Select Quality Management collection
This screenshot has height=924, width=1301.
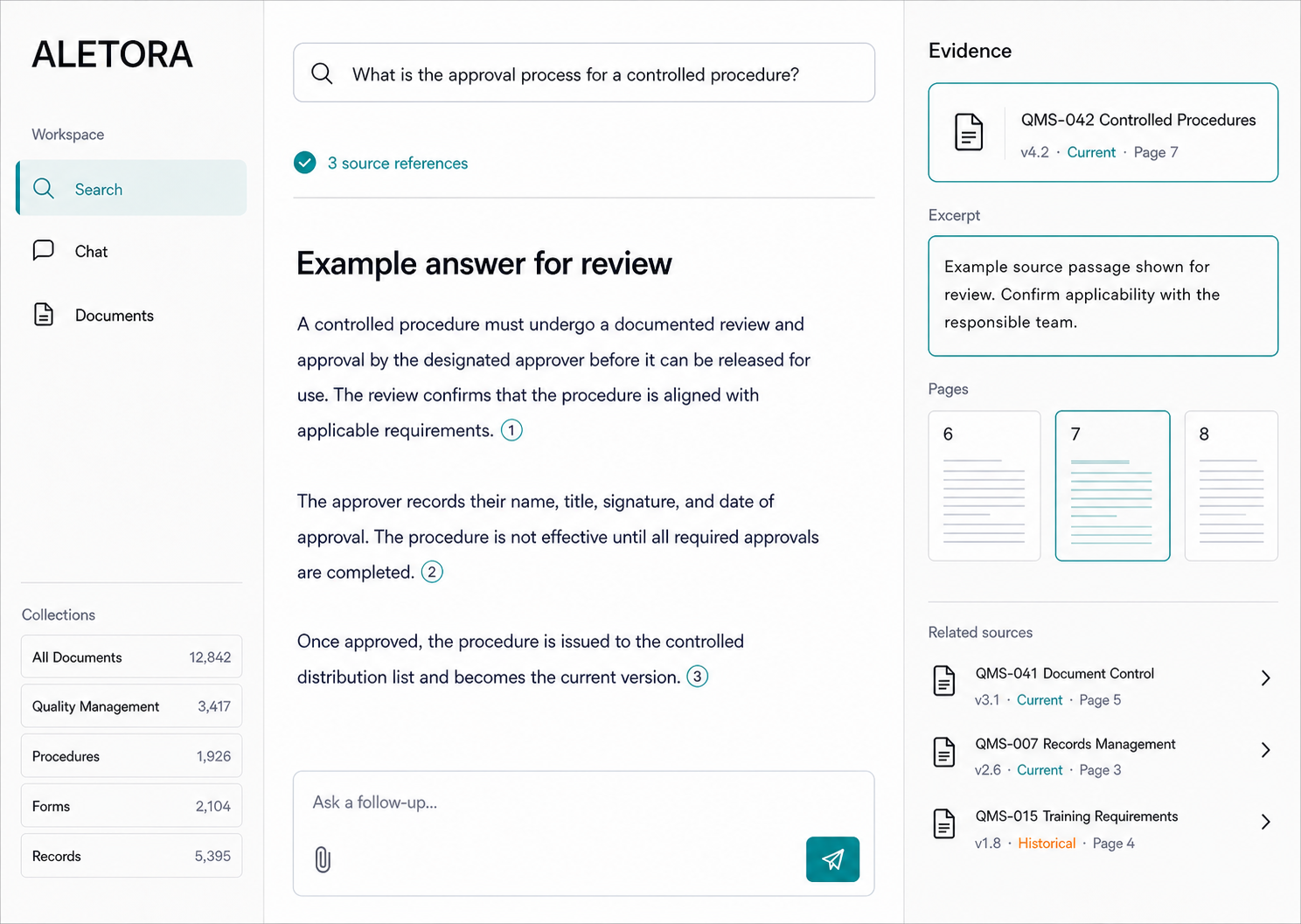tap(131, 706)
